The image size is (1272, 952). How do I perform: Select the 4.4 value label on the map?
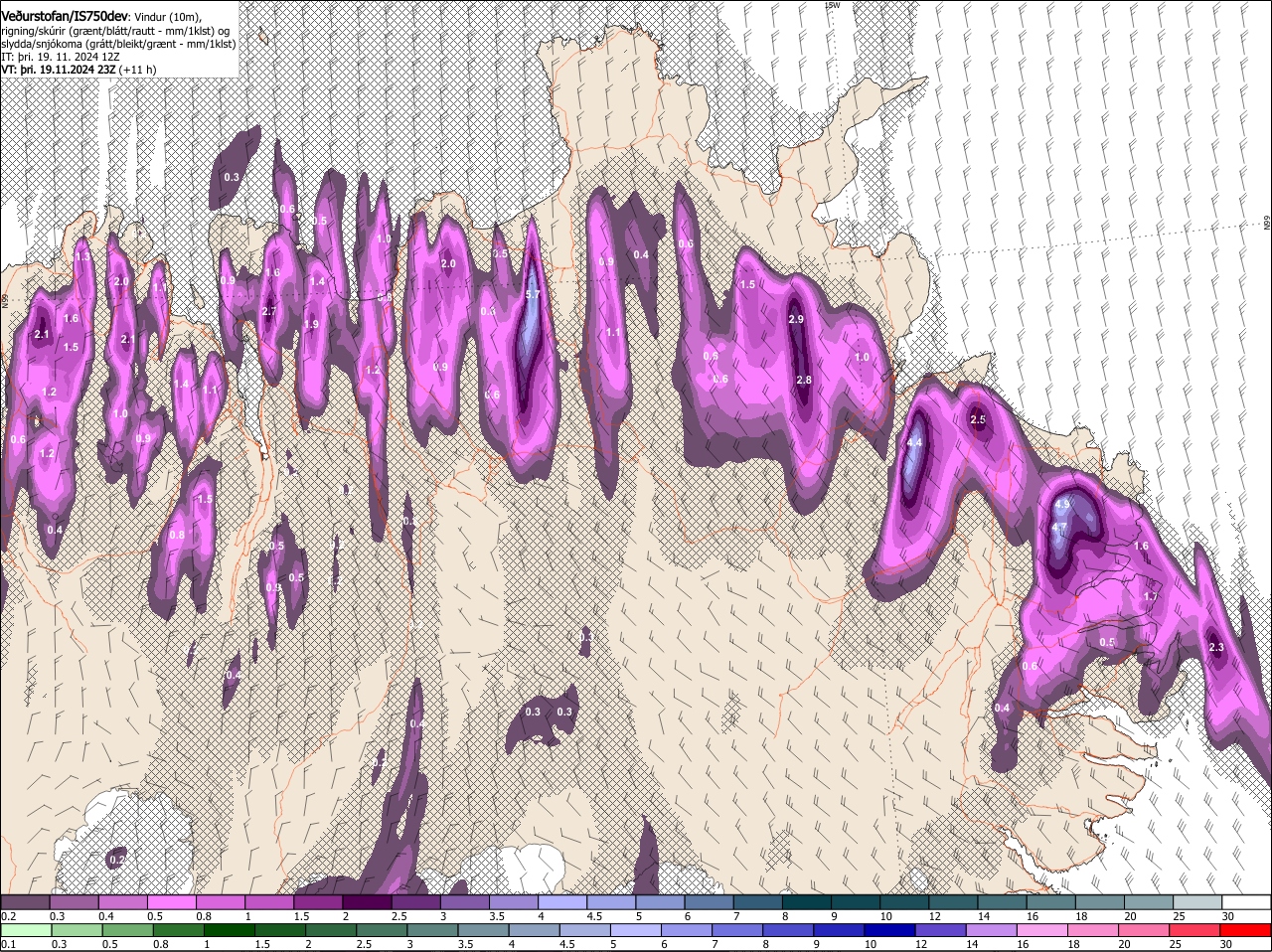tap(915, 442)
